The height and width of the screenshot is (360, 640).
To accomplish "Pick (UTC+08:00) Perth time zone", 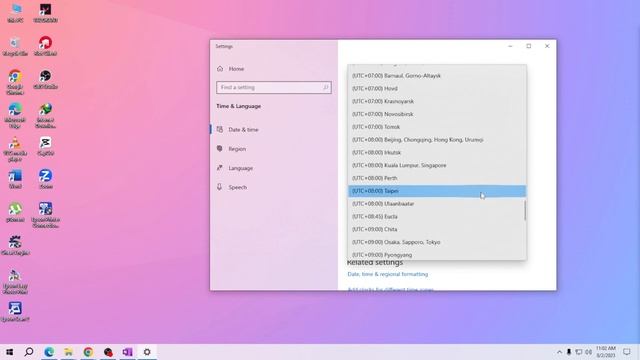I will (437, 178).
